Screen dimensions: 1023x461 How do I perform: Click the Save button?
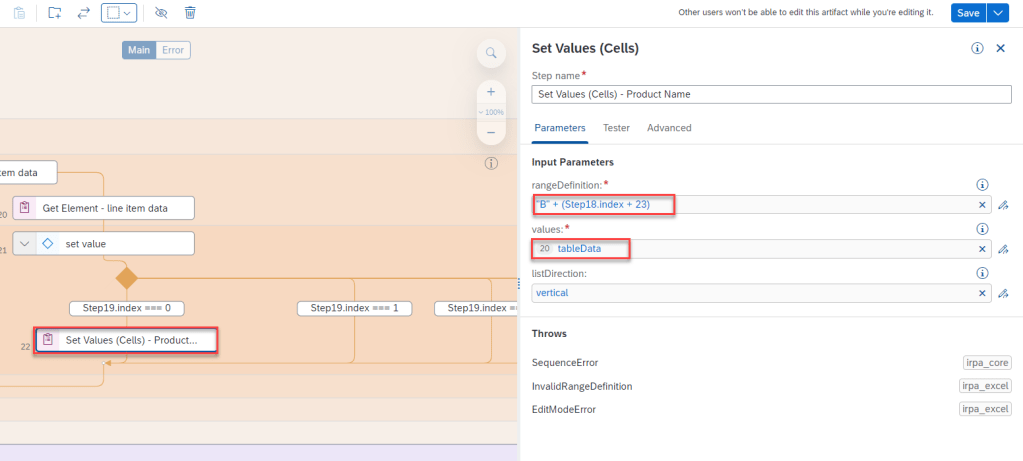pos(967,13)
